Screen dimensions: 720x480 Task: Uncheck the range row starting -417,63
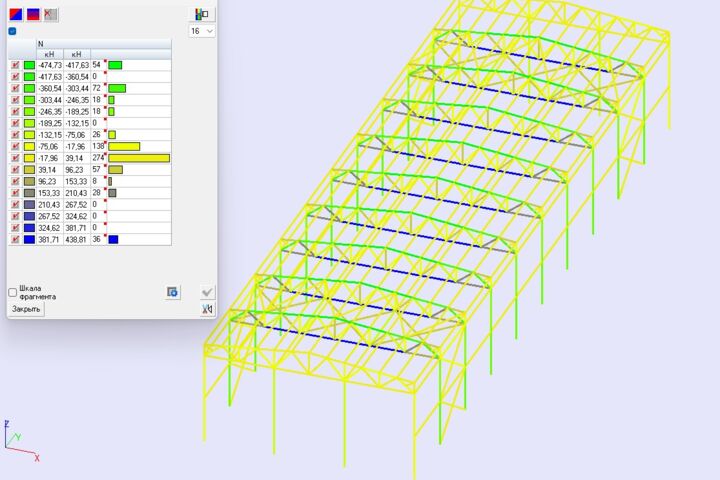coord(16,77)
